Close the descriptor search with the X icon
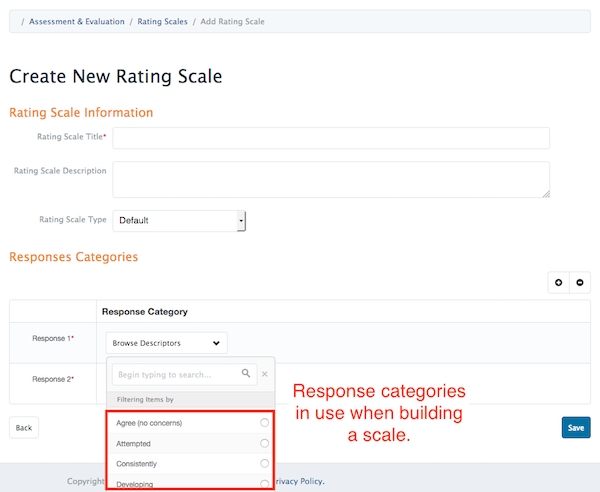600x492 pixels. (x=265, y=374)
